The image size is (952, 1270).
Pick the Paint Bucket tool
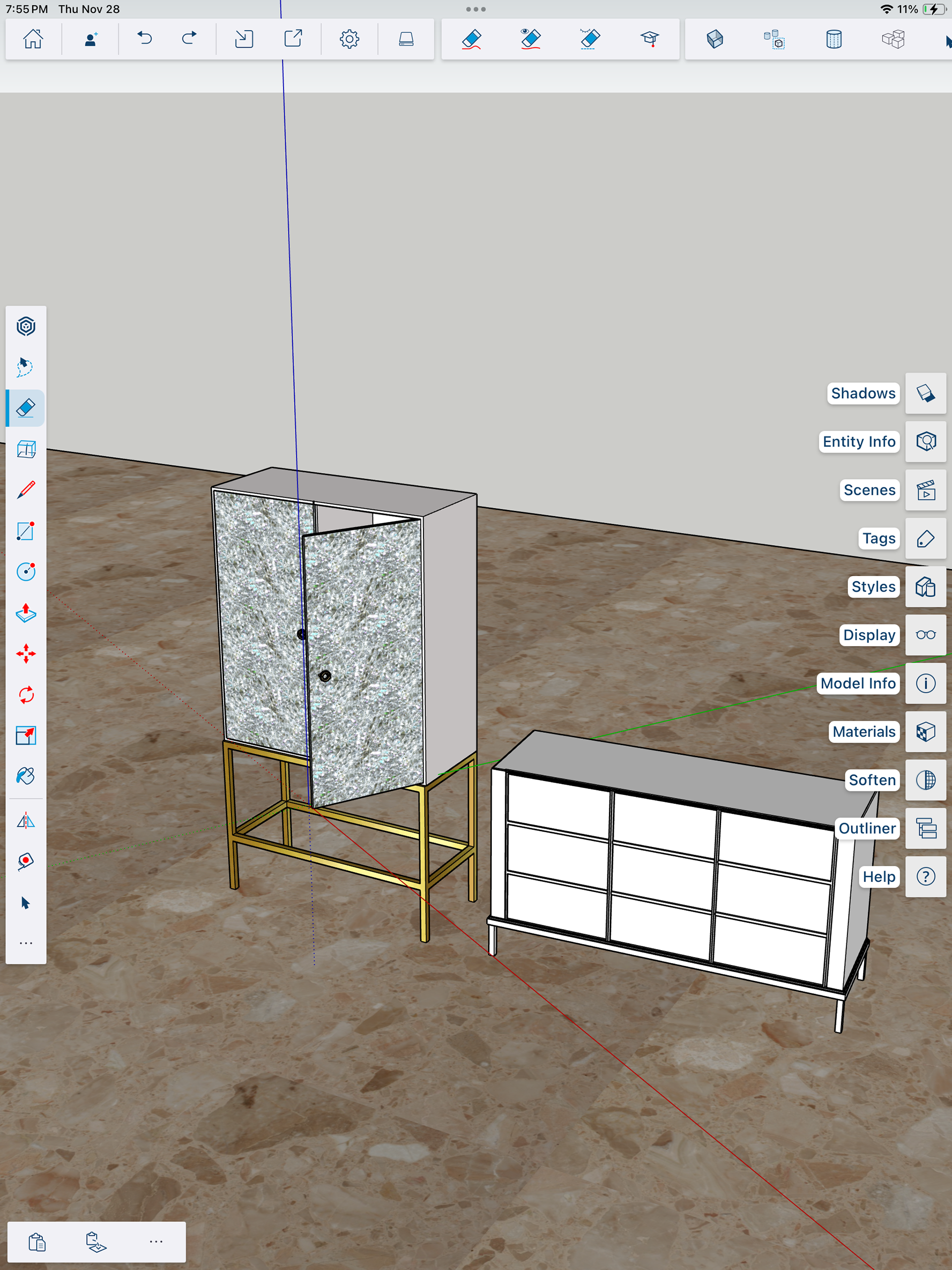[x=26, y=776]
